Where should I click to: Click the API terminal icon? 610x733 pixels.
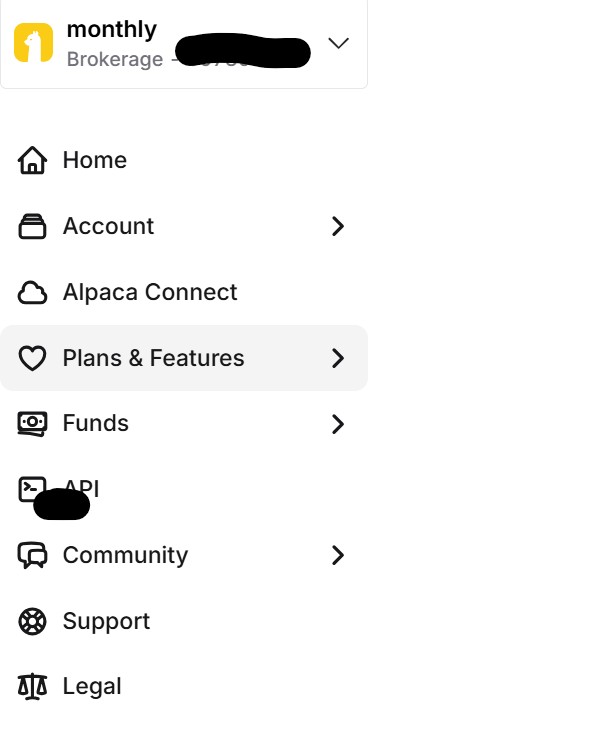click(31, 487)
